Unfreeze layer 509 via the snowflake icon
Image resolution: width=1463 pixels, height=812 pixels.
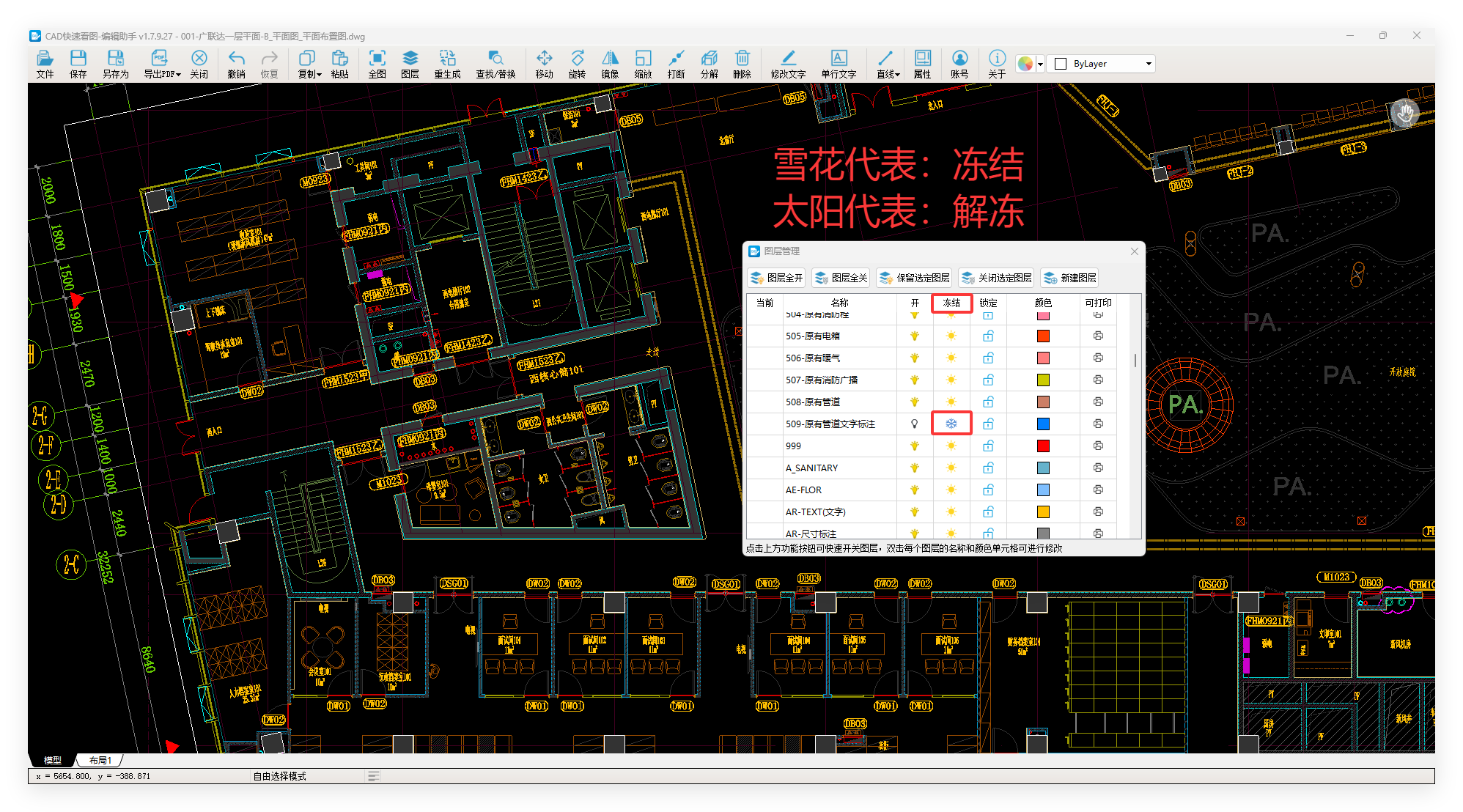[951, 424]
